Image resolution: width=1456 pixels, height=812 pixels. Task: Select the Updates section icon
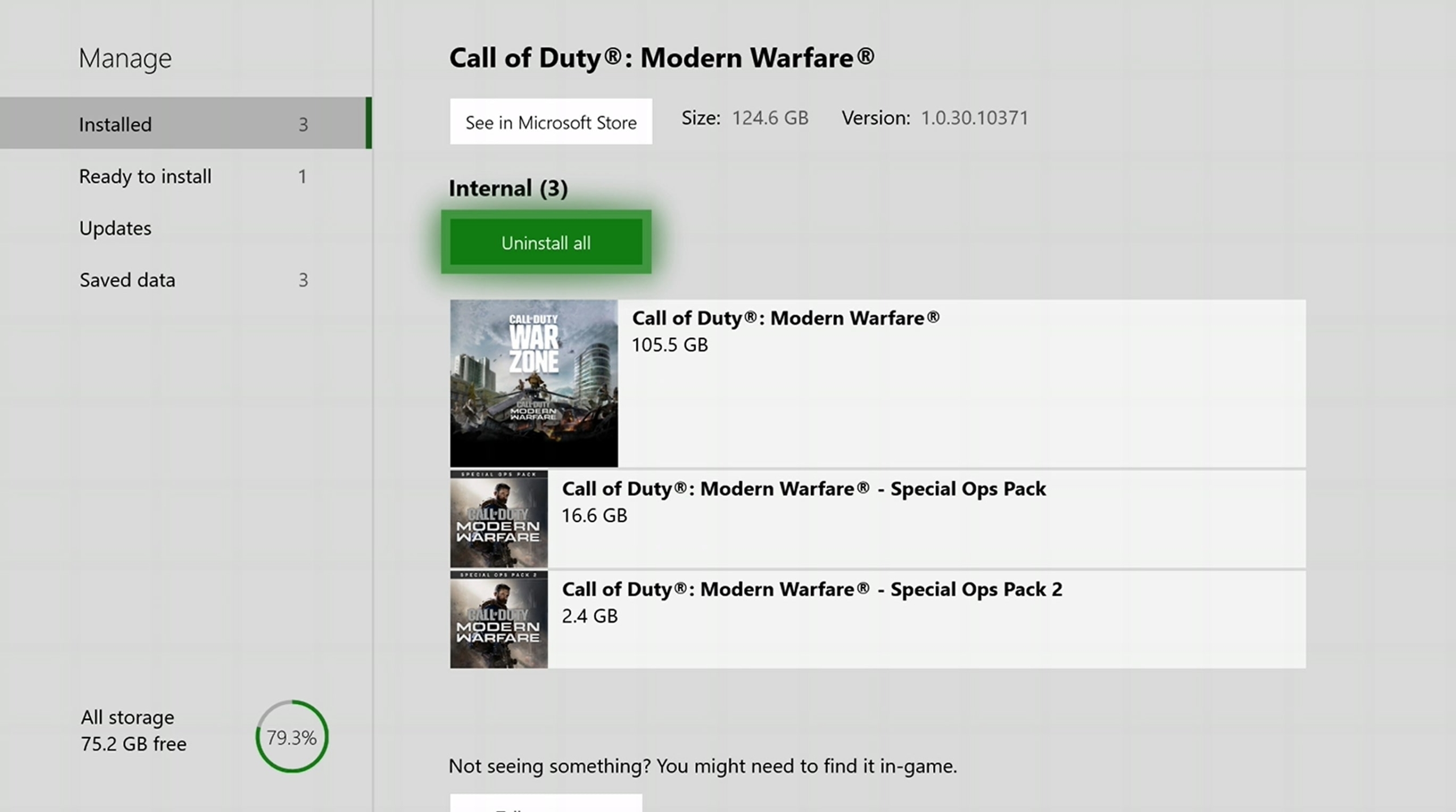[x=114, y=227]
